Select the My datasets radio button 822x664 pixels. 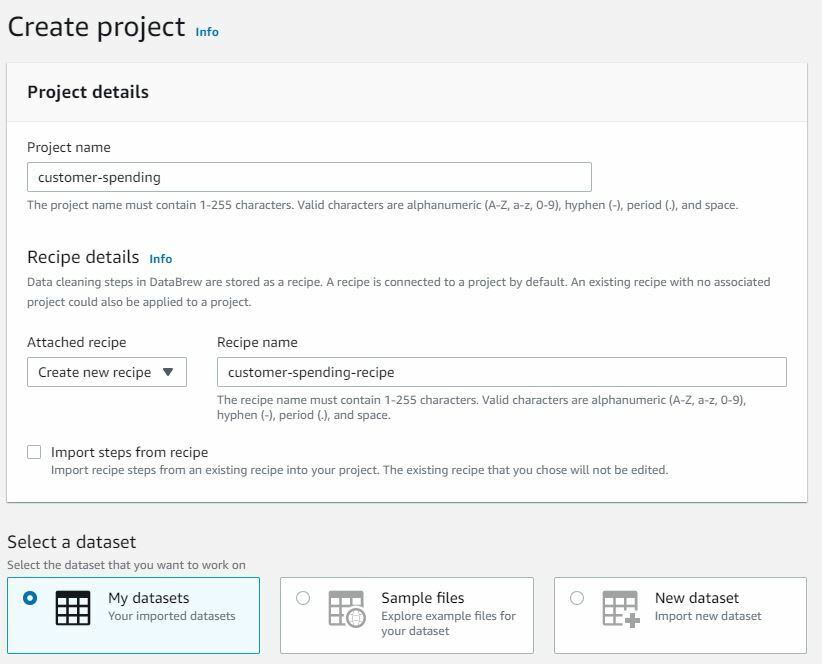point(30,598)
